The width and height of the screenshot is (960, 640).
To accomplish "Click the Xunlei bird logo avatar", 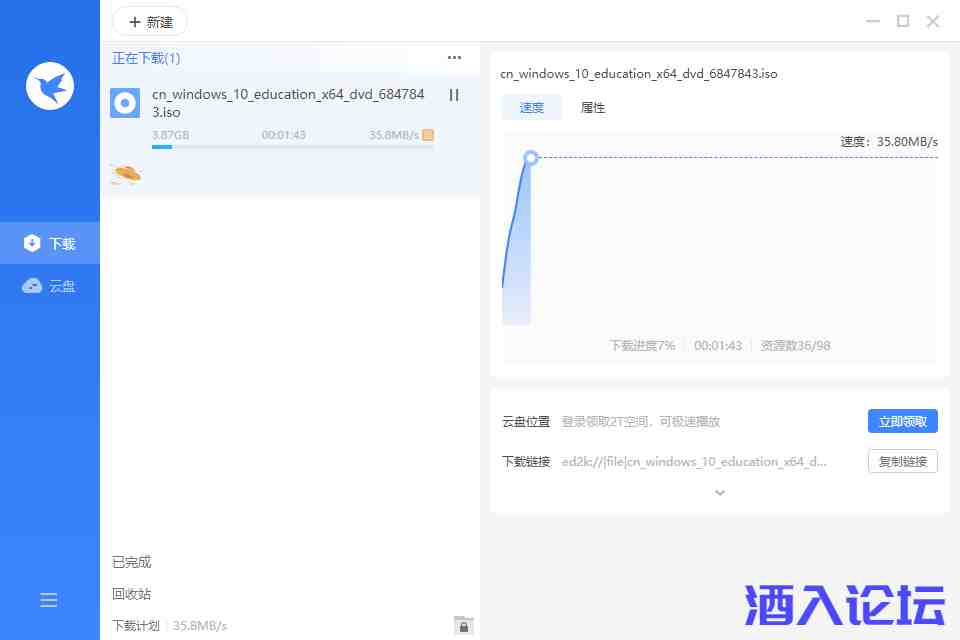I will [50, 86].
